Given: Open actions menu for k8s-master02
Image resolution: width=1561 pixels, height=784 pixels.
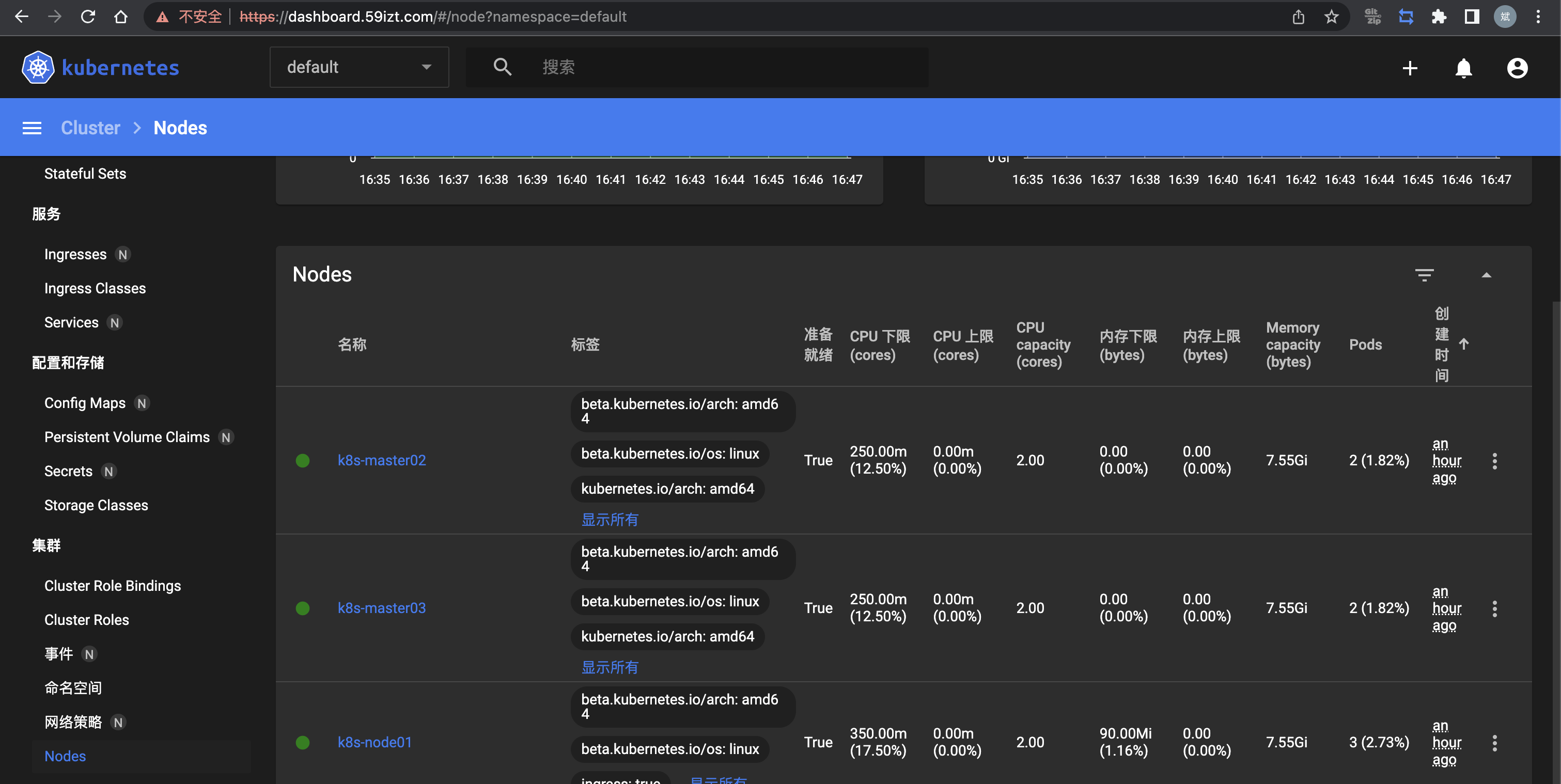Looking at the screenshot, I should coord(1494,461).
